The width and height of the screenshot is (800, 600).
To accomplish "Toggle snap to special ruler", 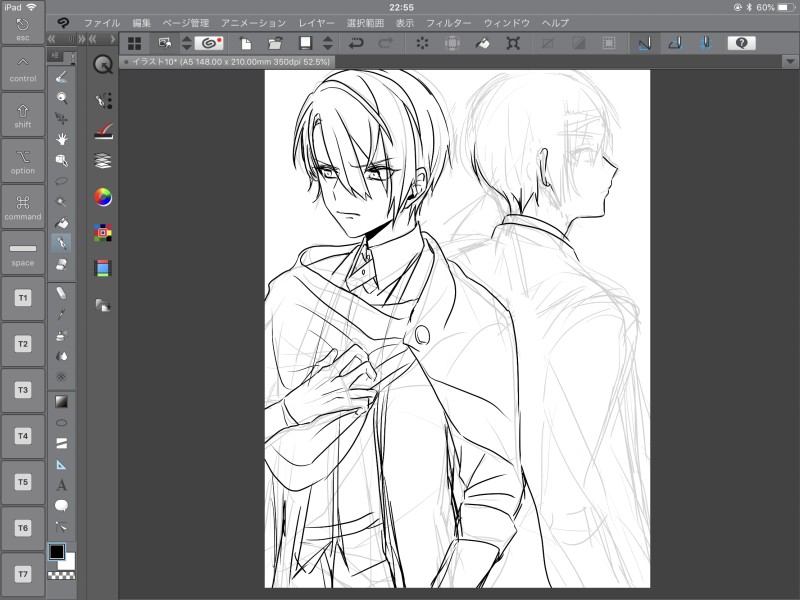I will point(676,43).
